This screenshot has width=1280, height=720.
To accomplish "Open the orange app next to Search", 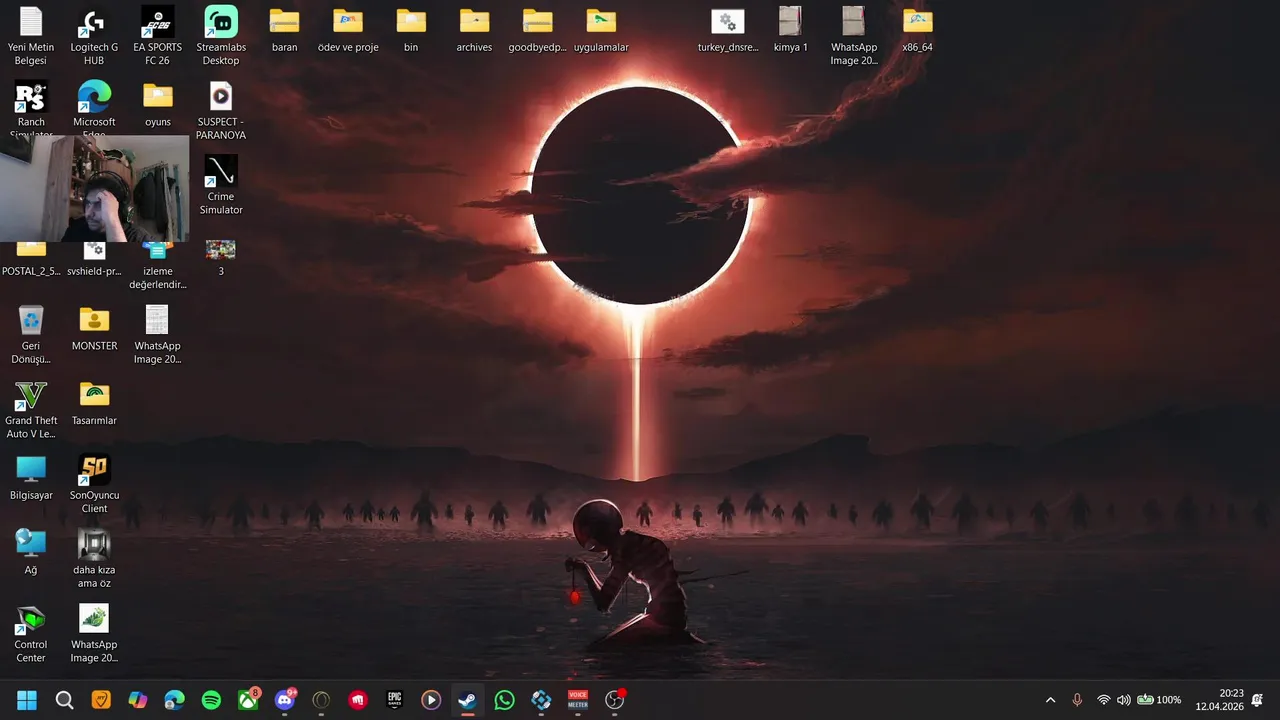I will (101, 700).
